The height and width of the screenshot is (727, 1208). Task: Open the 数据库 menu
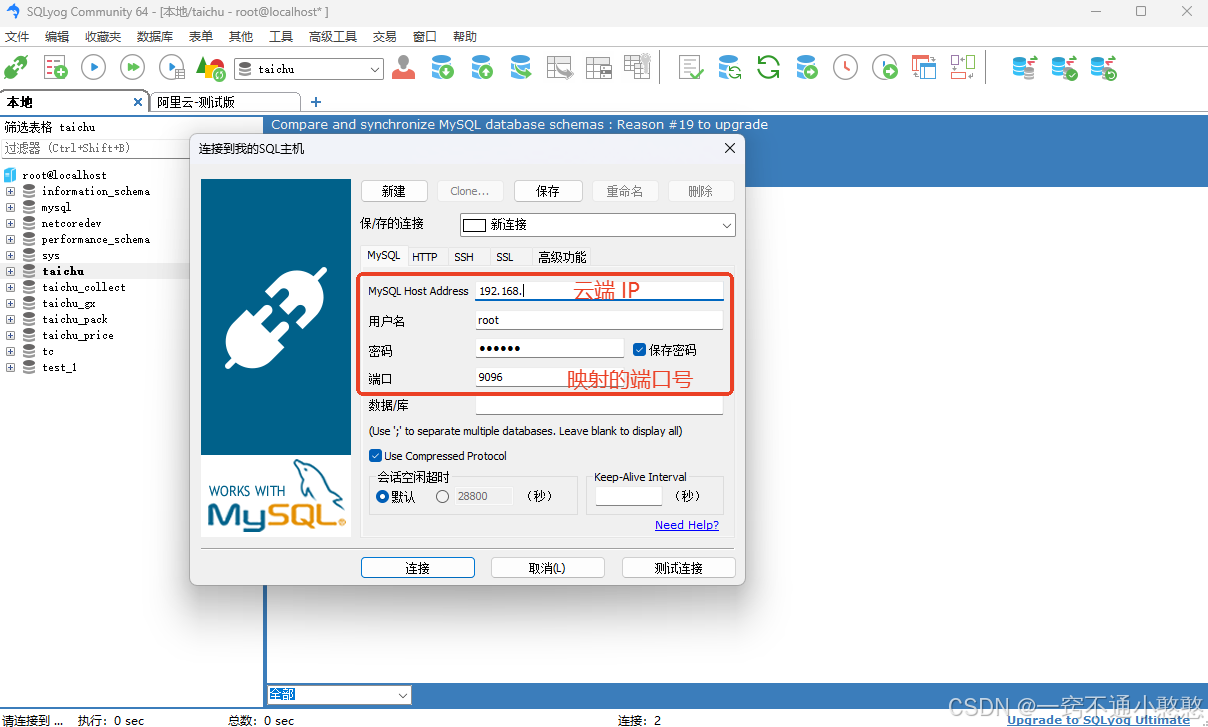pyautogui.click(x=155, y=36)
